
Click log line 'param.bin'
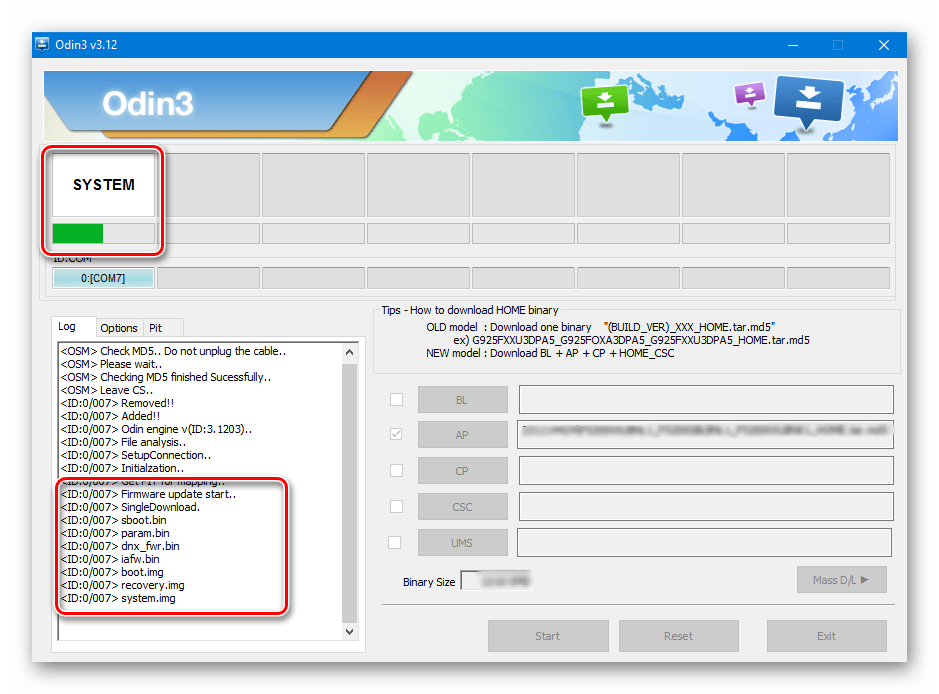[115, 533]
